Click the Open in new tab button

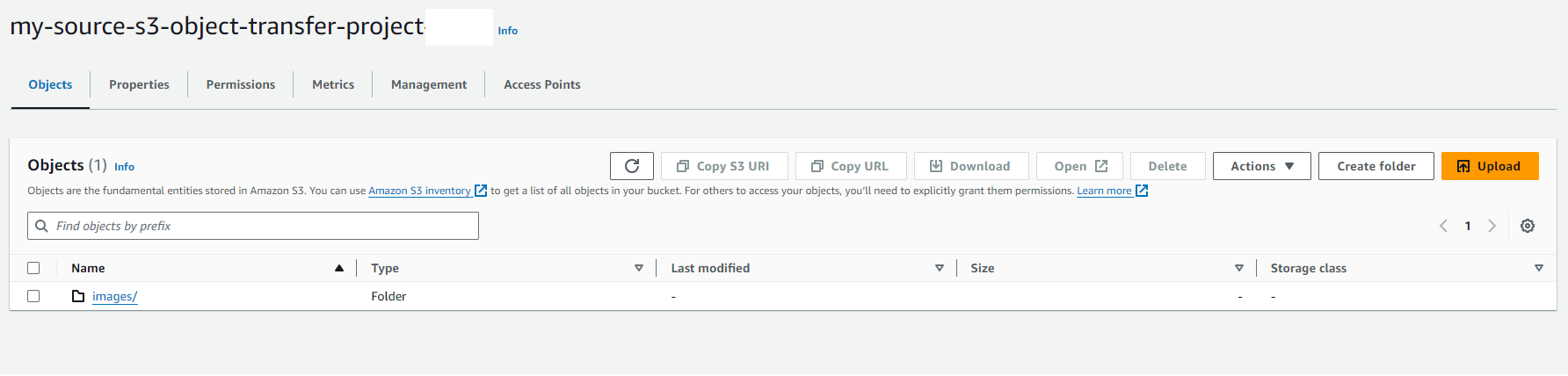[x=1079, y=166]
